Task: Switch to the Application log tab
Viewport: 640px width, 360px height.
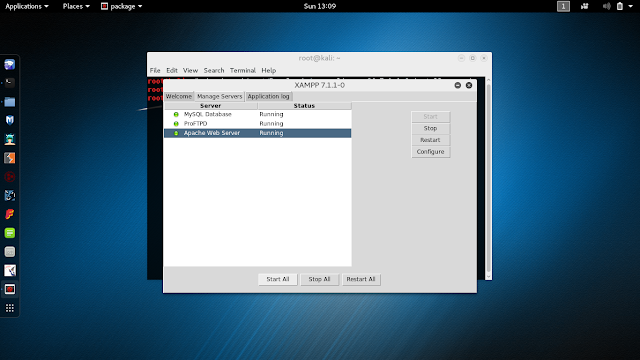Action: pos(268,96)
